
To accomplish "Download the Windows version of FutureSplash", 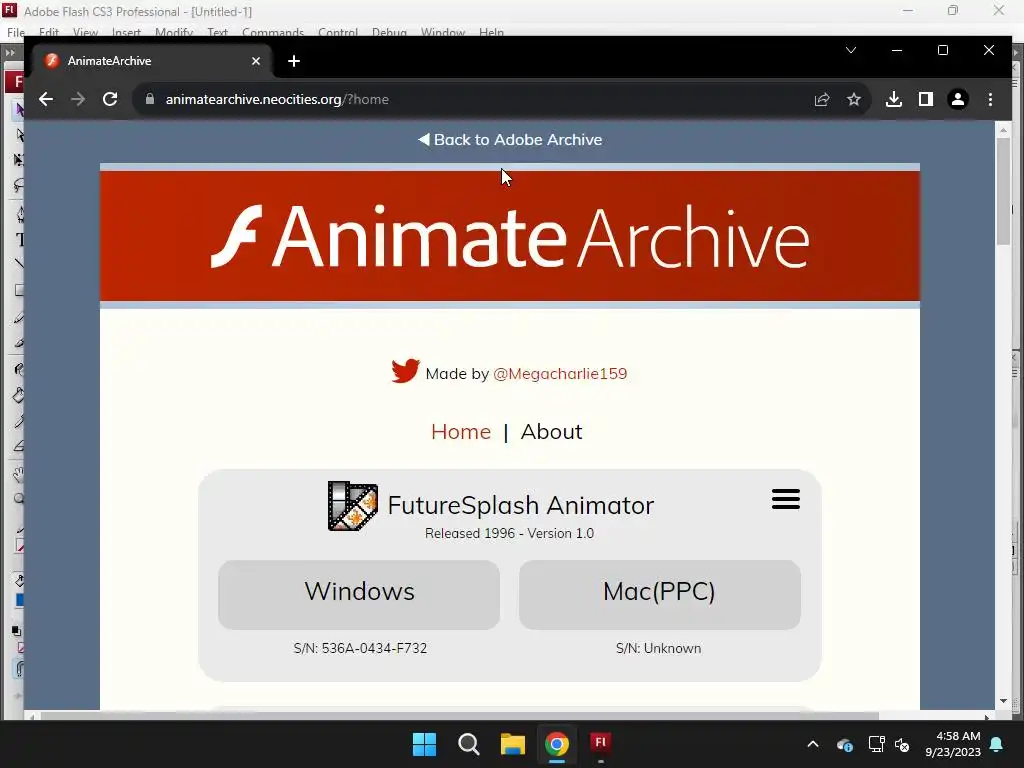I will (x=359, y=594).
